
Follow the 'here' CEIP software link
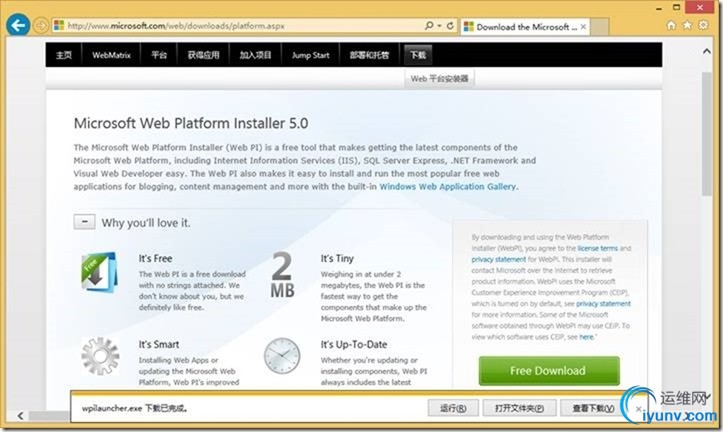click(586, 337)
